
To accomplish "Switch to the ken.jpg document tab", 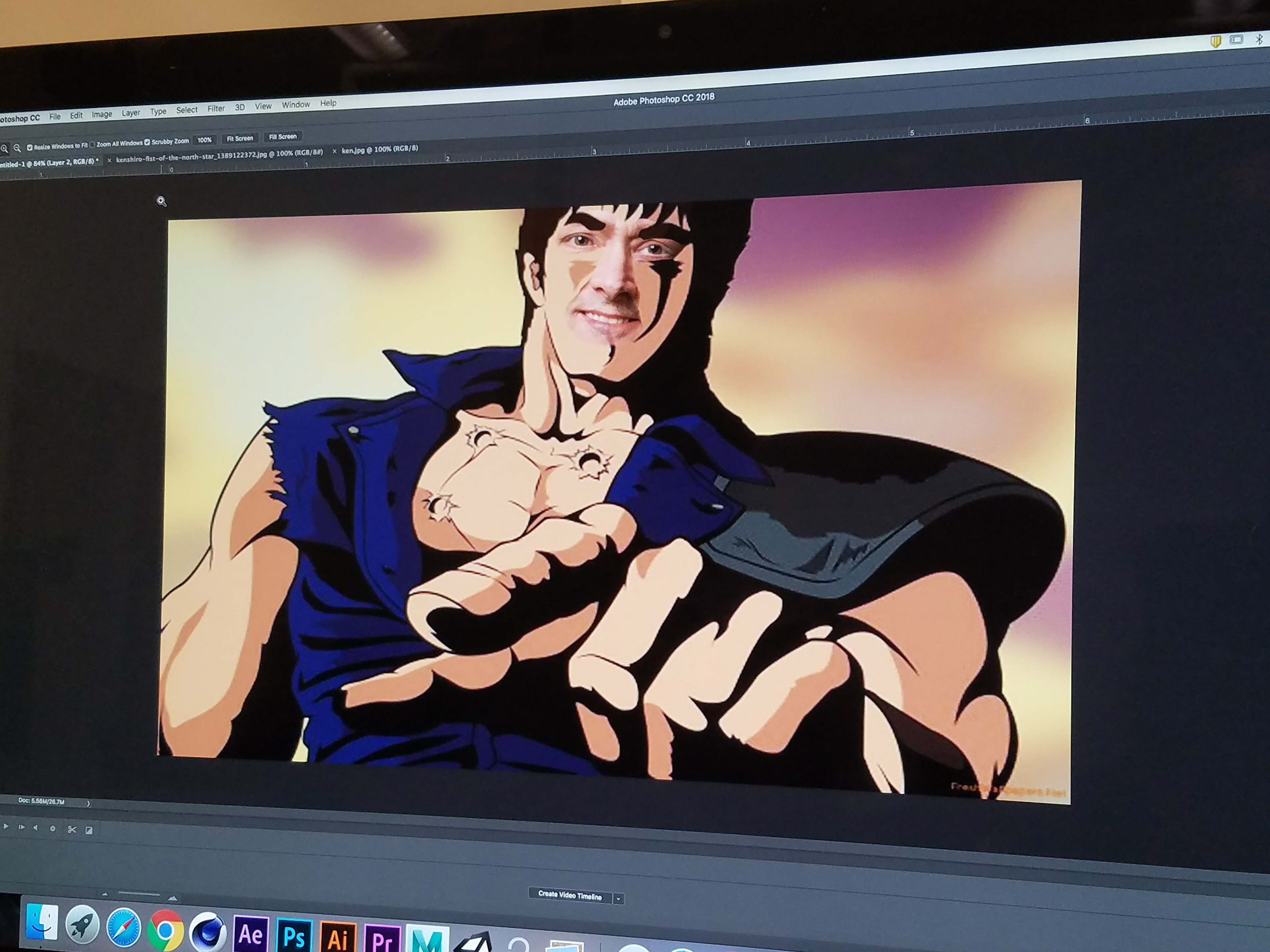I will [x=379, y=149].
